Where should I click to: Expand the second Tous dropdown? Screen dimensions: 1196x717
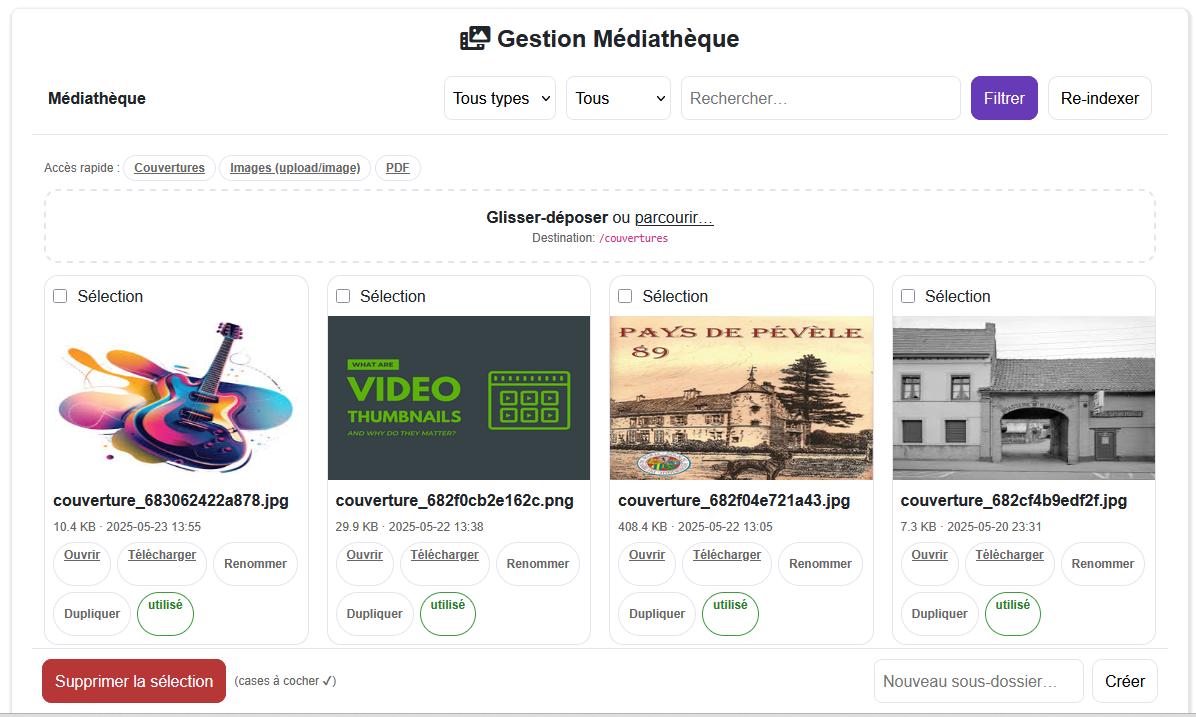(618, 98)
